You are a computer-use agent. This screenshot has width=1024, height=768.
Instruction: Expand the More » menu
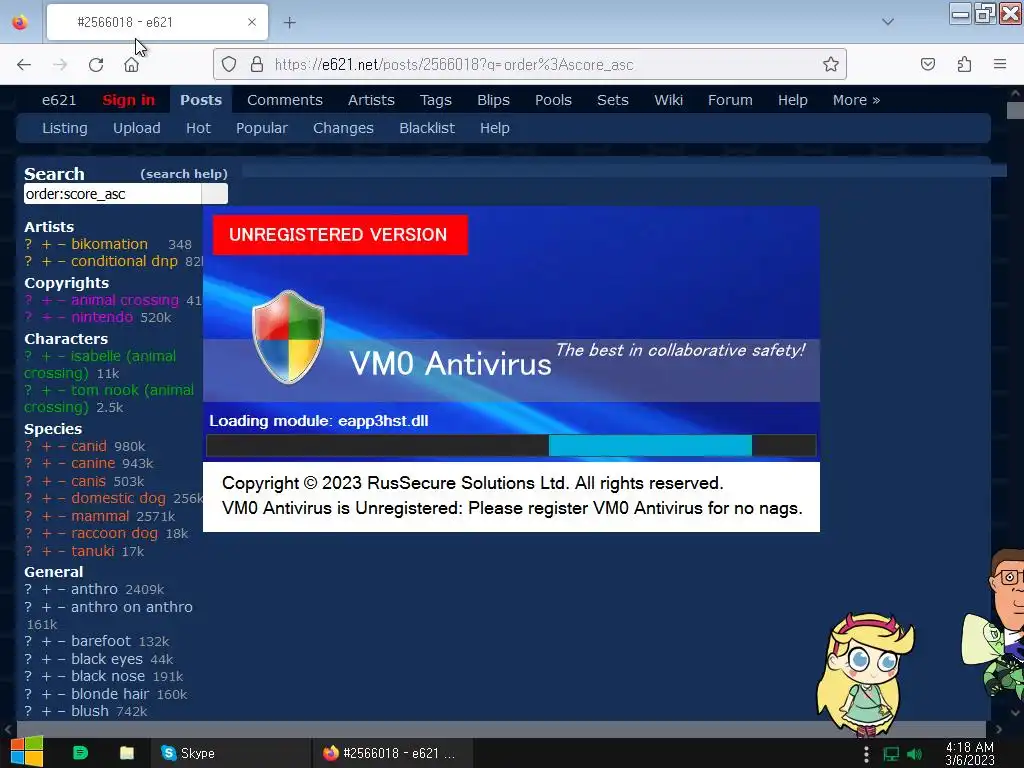856,100
